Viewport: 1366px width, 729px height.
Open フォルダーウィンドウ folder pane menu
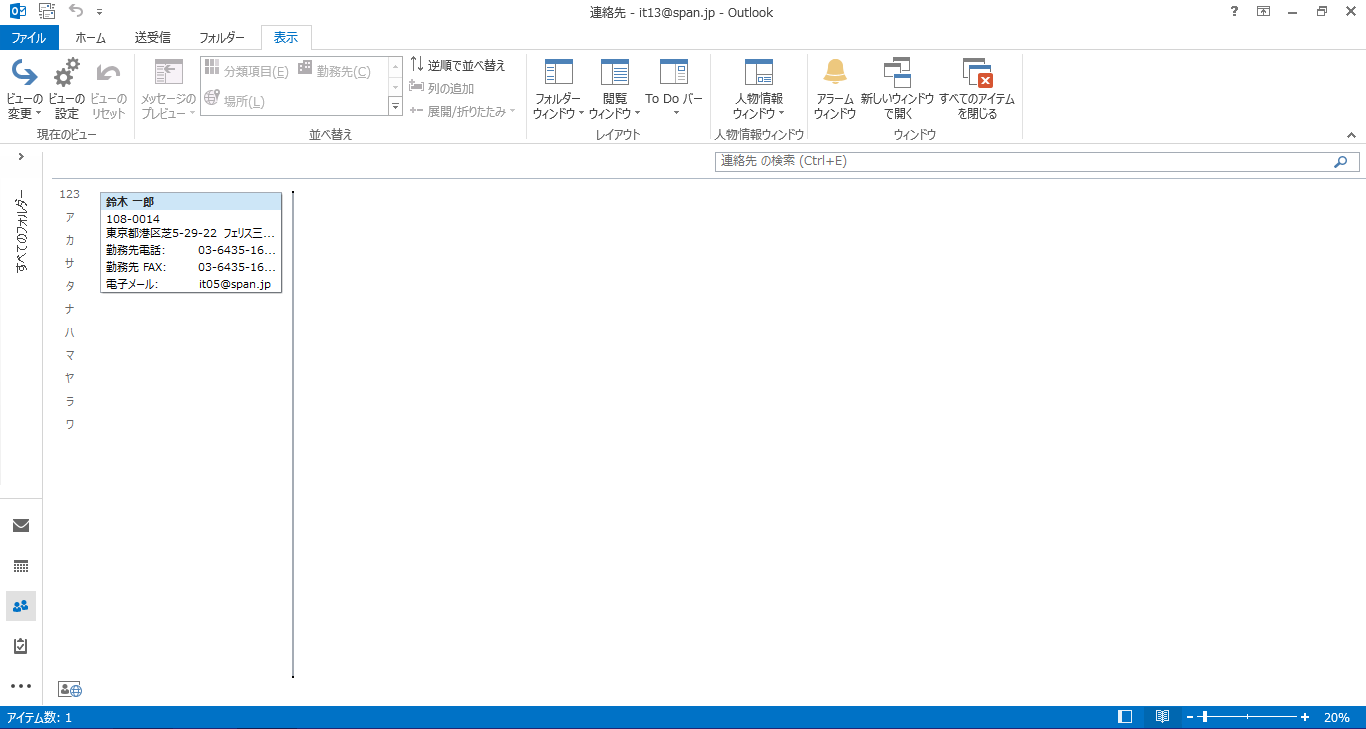coord(558,89)
